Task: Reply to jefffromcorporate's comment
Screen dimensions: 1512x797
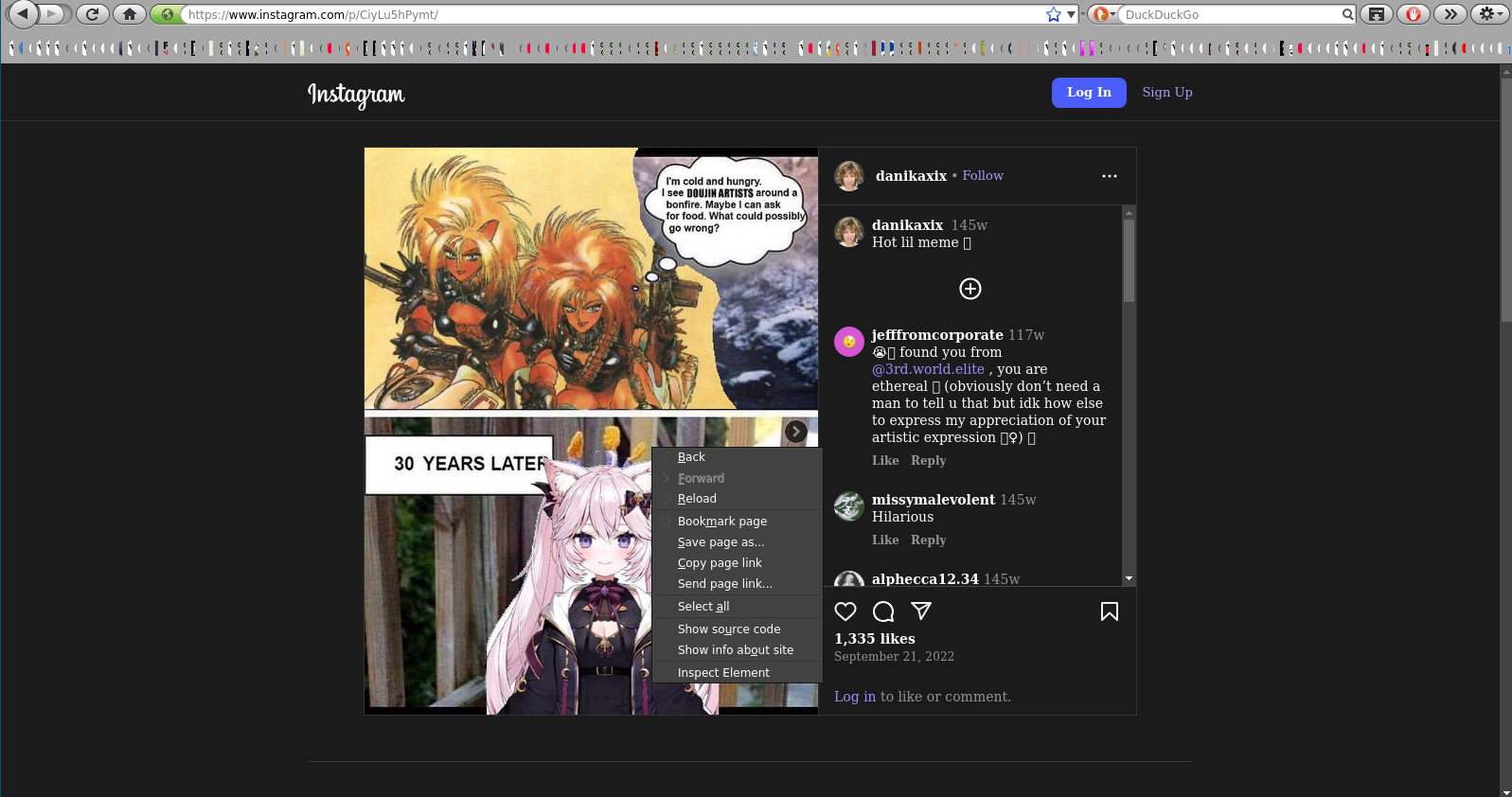Action: [x=928, y=460]
